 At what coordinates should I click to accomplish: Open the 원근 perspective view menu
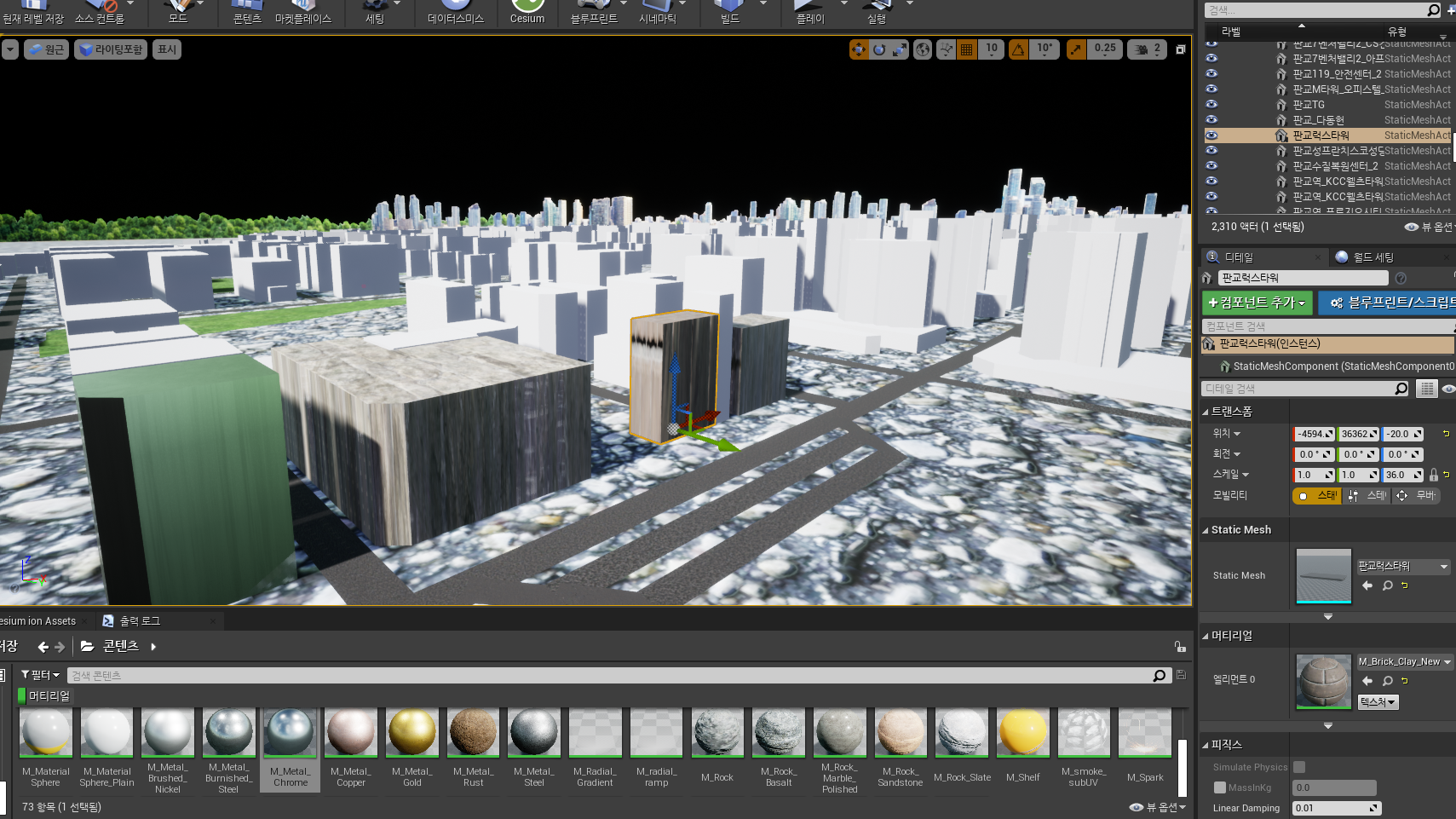click(x=46, y=49)
